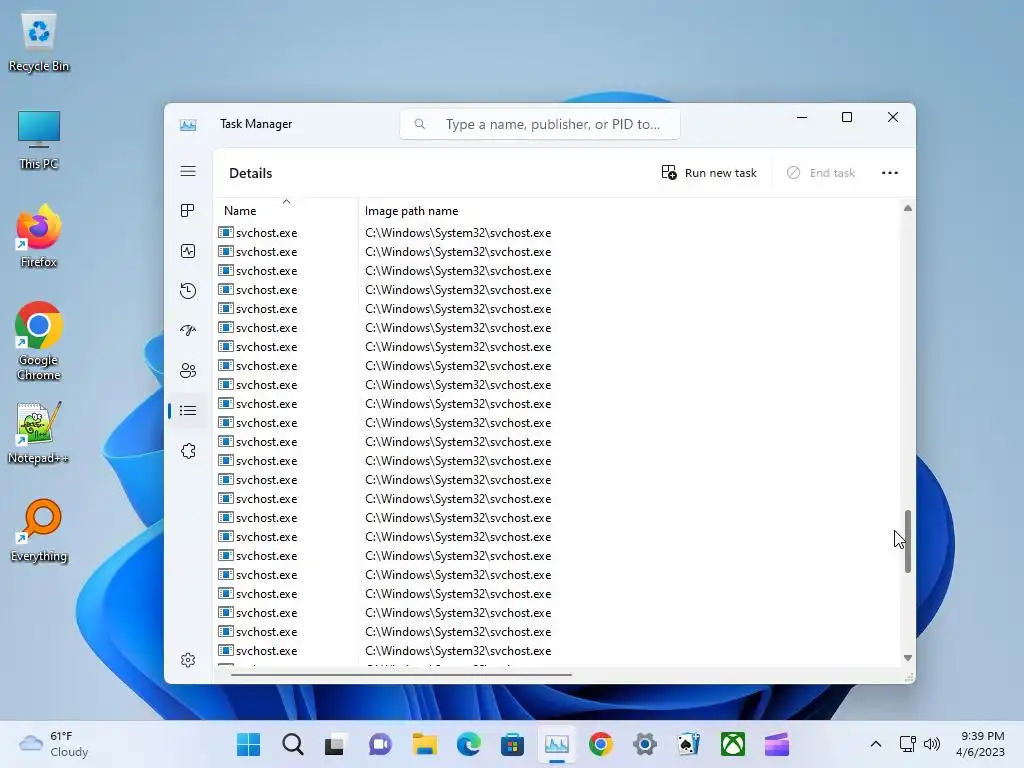
Task: Open Xbox app from the taskbar
Action: point(733,744)
